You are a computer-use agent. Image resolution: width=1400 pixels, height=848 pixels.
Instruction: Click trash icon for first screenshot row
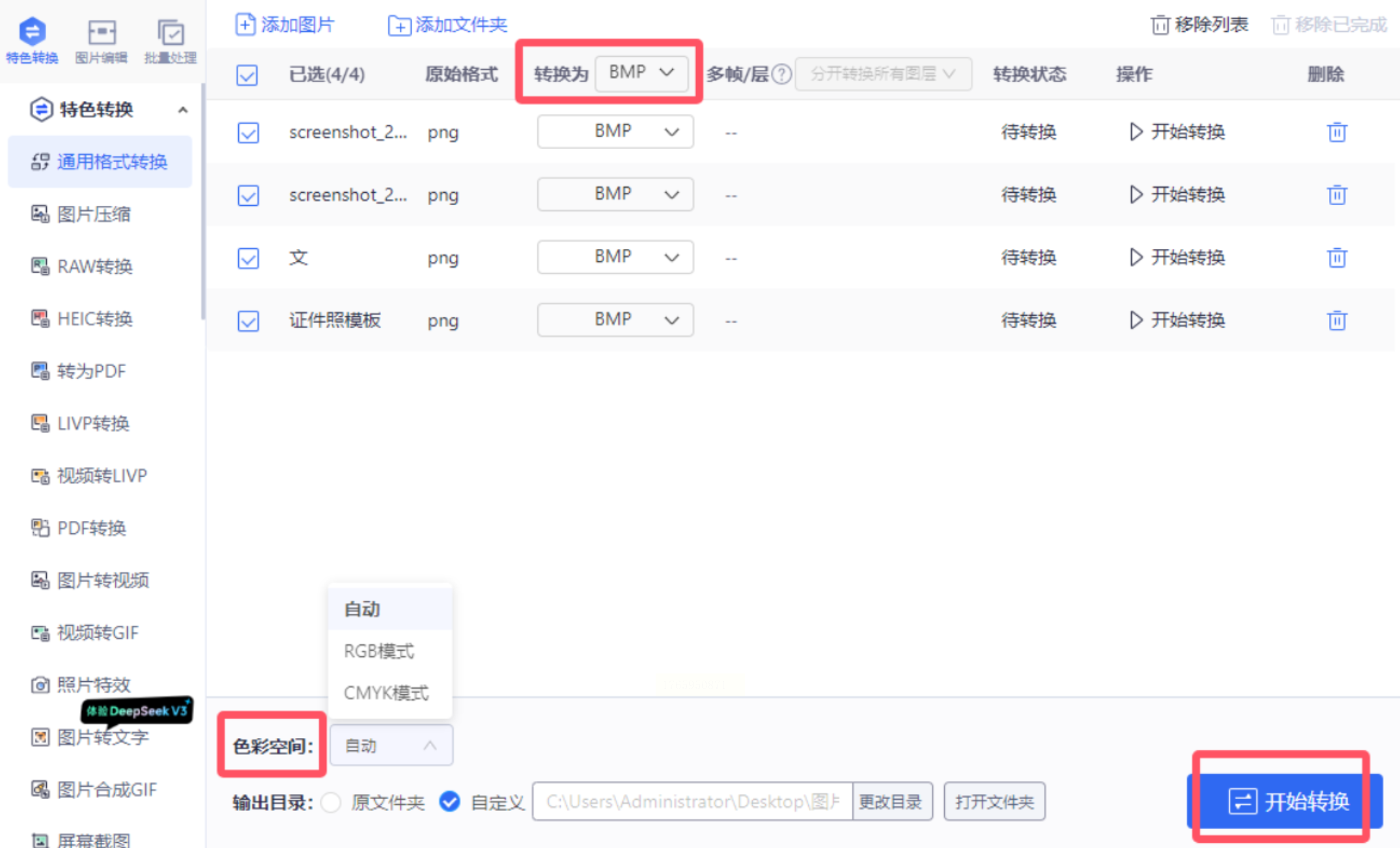(x=1336, y=132)
